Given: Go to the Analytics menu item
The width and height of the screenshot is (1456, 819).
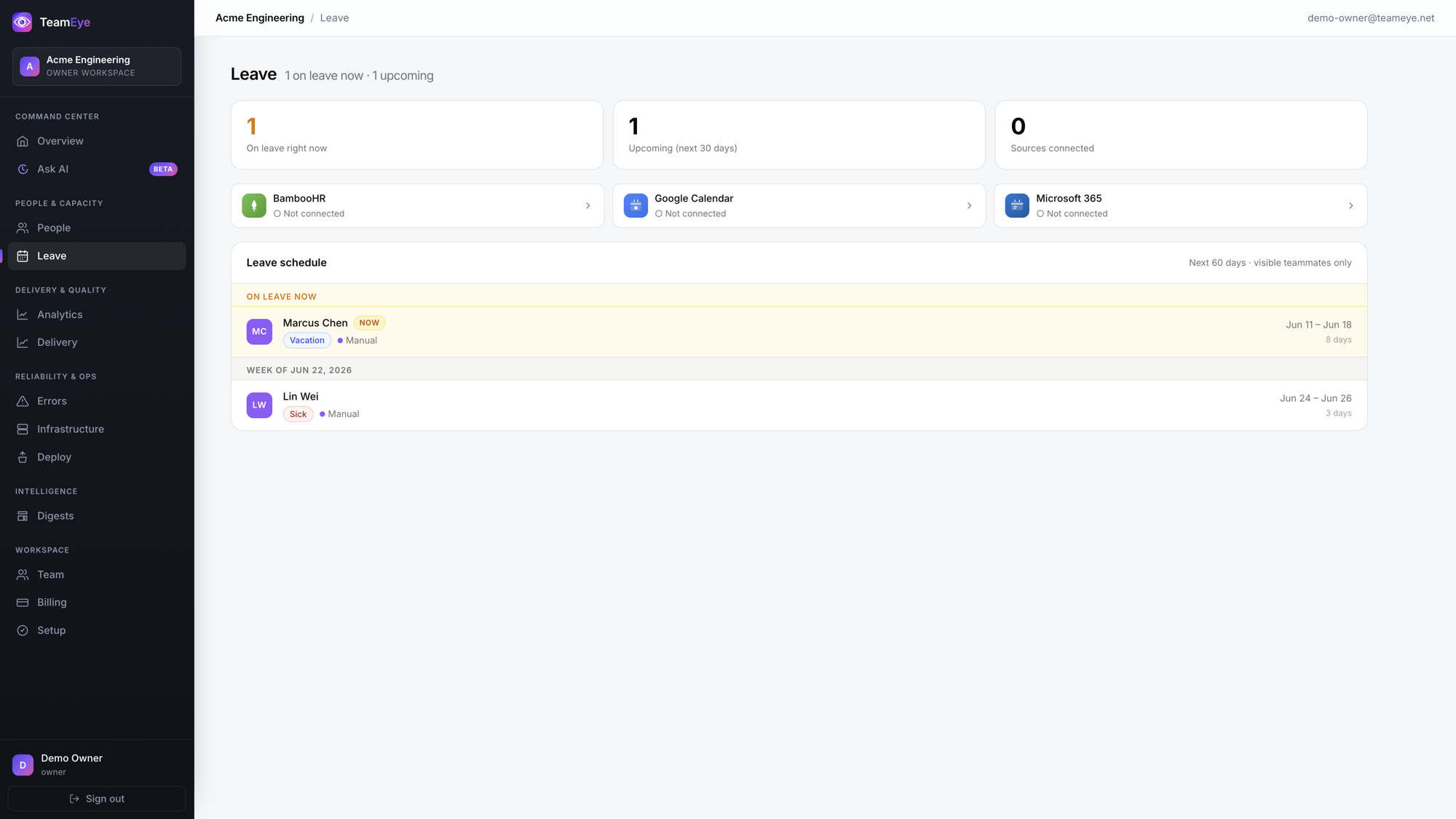Looking at the screenshot, I should click(x=97, y=314).
